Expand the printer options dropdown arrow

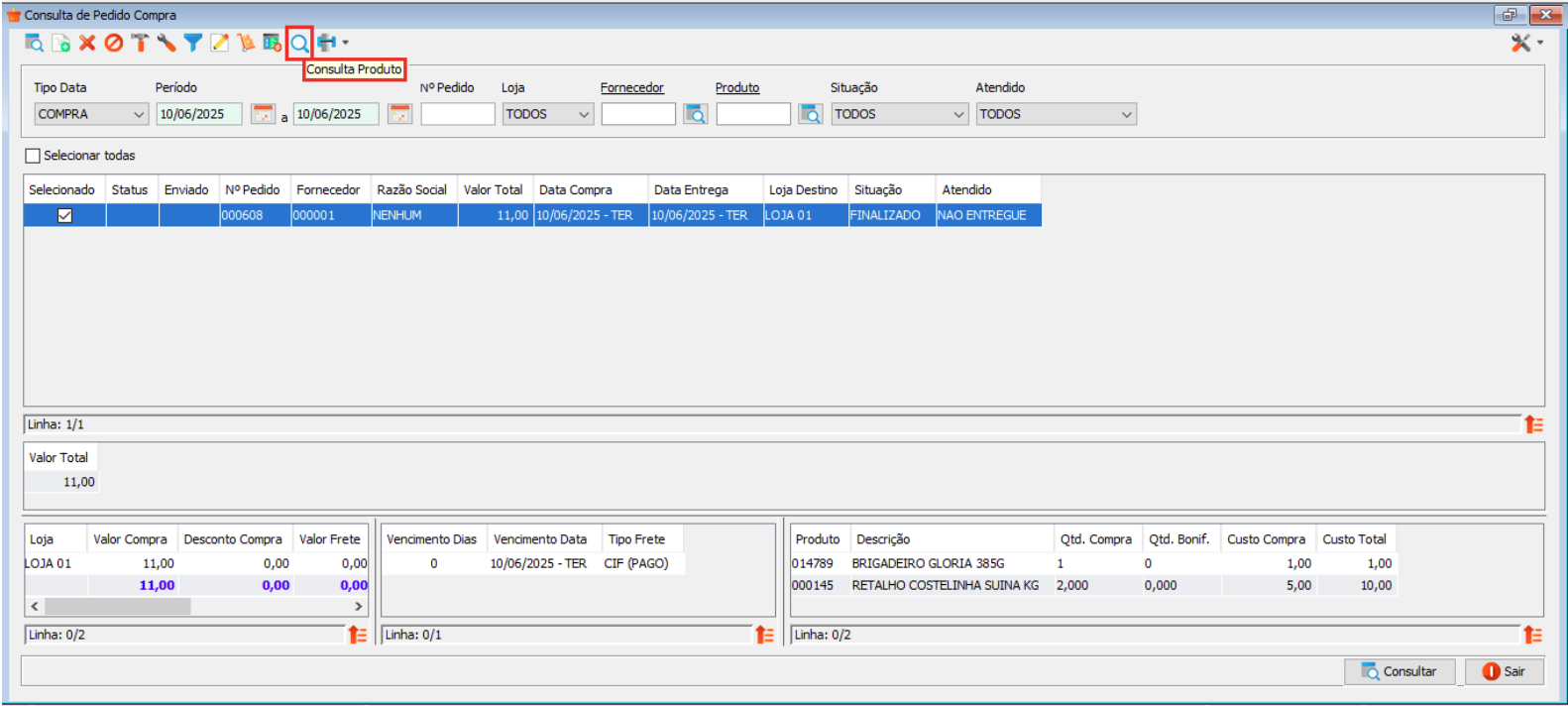[x=345, y=43]
